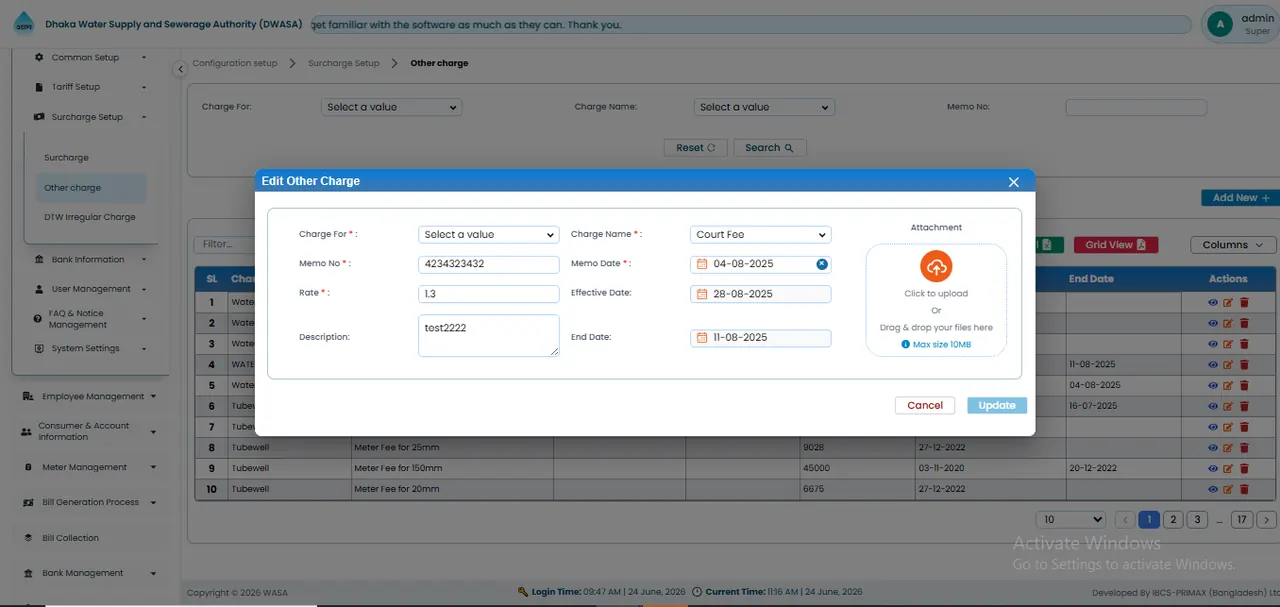Open the Memo Date calendar icon
1280x607 pixels.
(x=702, y=264)
